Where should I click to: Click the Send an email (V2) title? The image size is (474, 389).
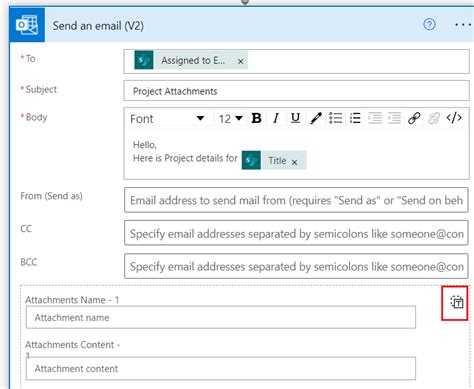tap(98, 26)
